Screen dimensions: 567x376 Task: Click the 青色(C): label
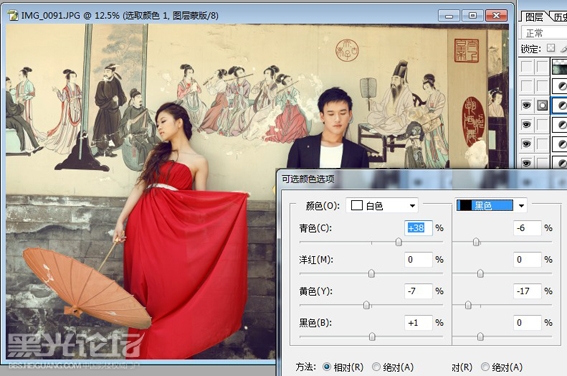click(x=315, y=228)
